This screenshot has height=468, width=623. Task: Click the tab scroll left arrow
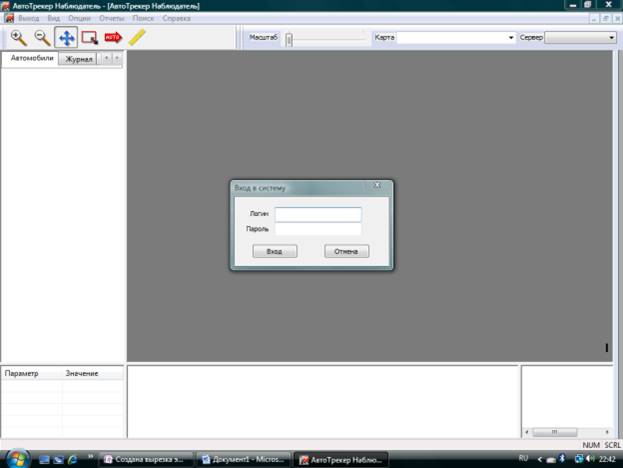click(106, 58)
